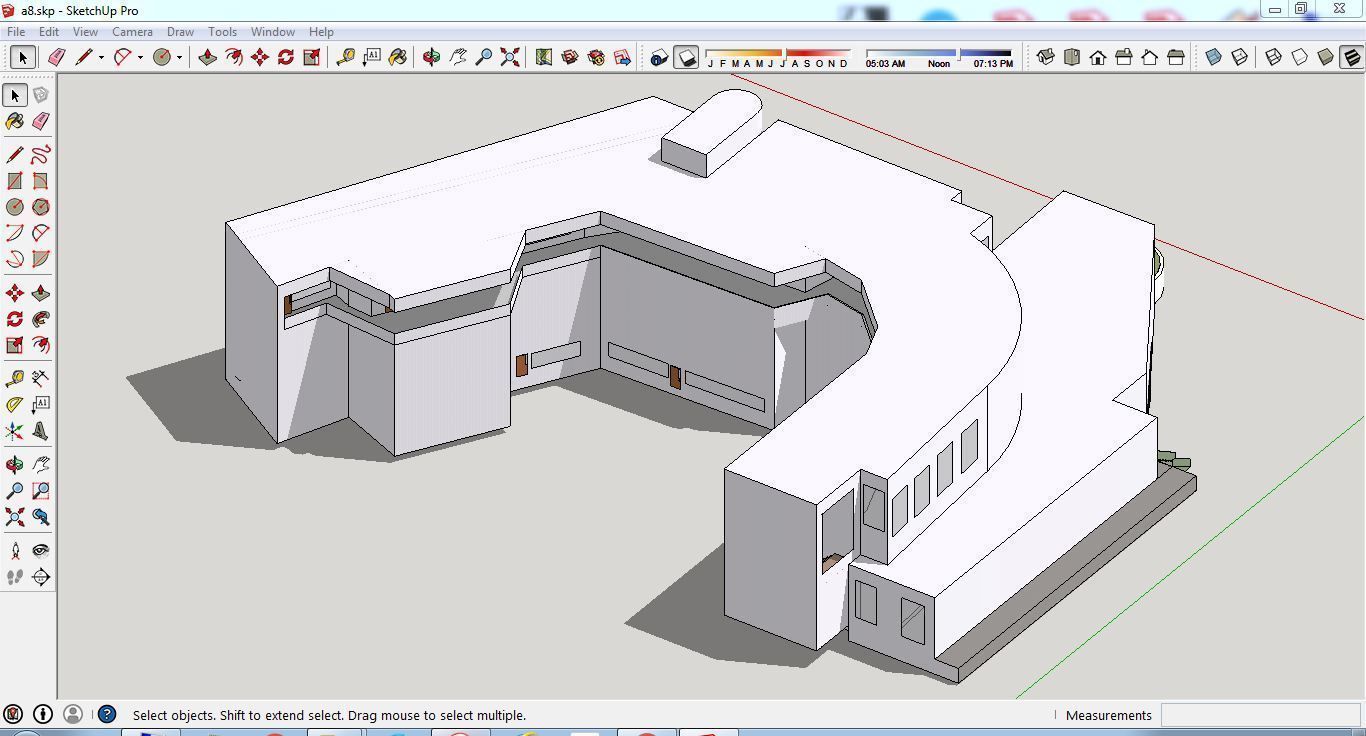Open the File menu
Screen dimensions: 1366x736
coord(17,32)
